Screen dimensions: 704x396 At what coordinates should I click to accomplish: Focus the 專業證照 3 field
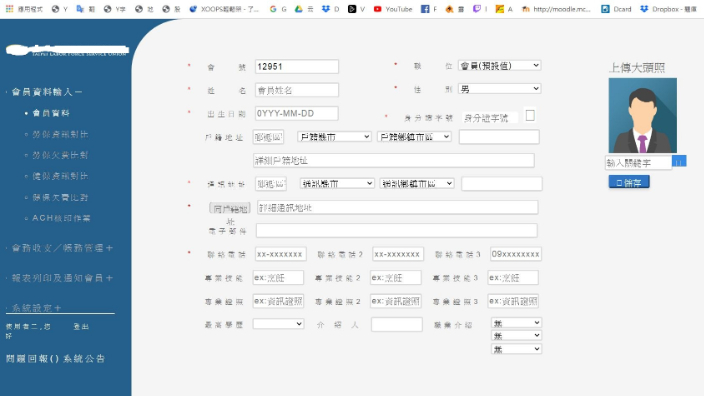point(513,301)
